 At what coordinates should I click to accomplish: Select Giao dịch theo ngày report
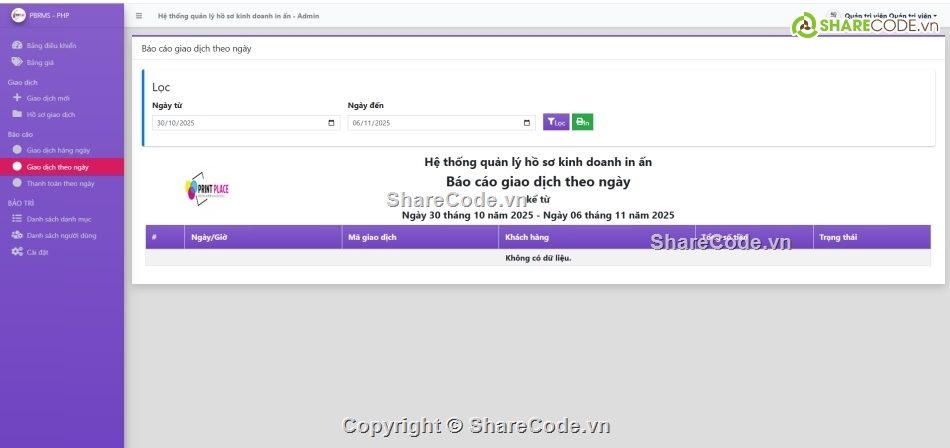pyautogui.click(x=62, y=167)
